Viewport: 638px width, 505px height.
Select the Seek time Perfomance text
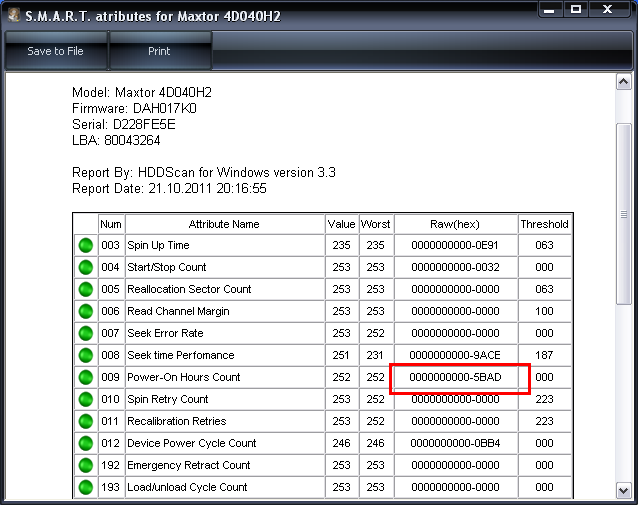[x=181, y=355]
